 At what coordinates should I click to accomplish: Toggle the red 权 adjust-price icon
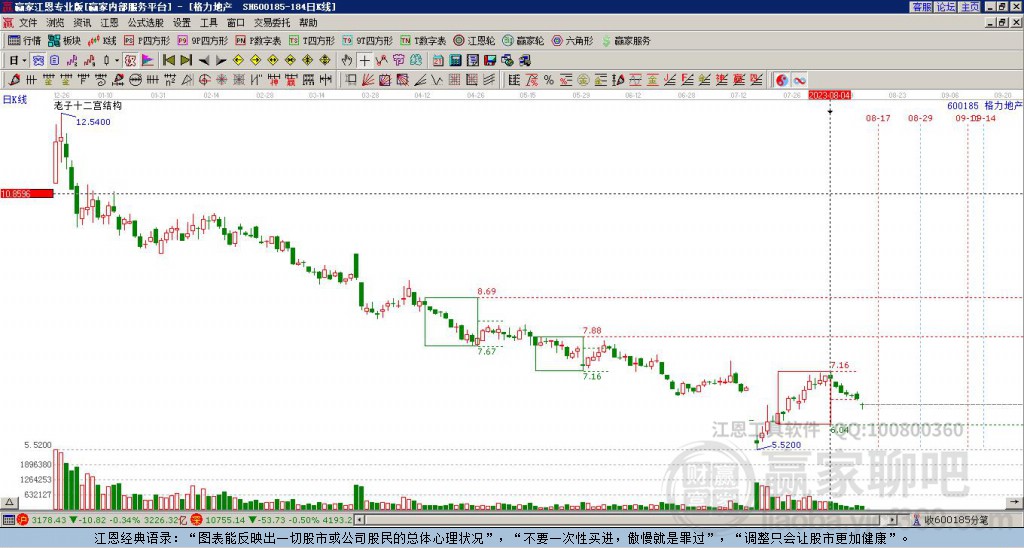pos(130,61)
